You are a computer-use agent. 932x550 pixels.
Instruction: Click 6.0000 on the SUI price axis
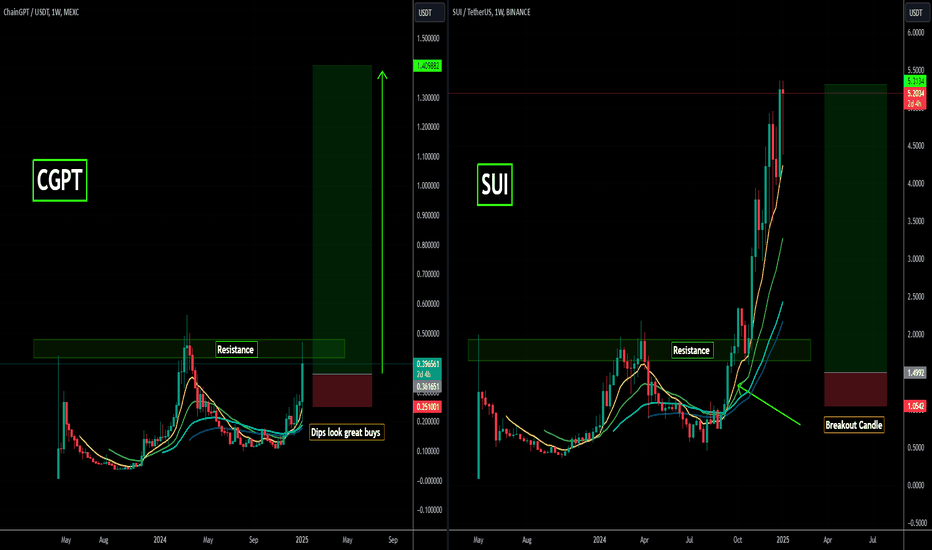(x=916, y=33)
